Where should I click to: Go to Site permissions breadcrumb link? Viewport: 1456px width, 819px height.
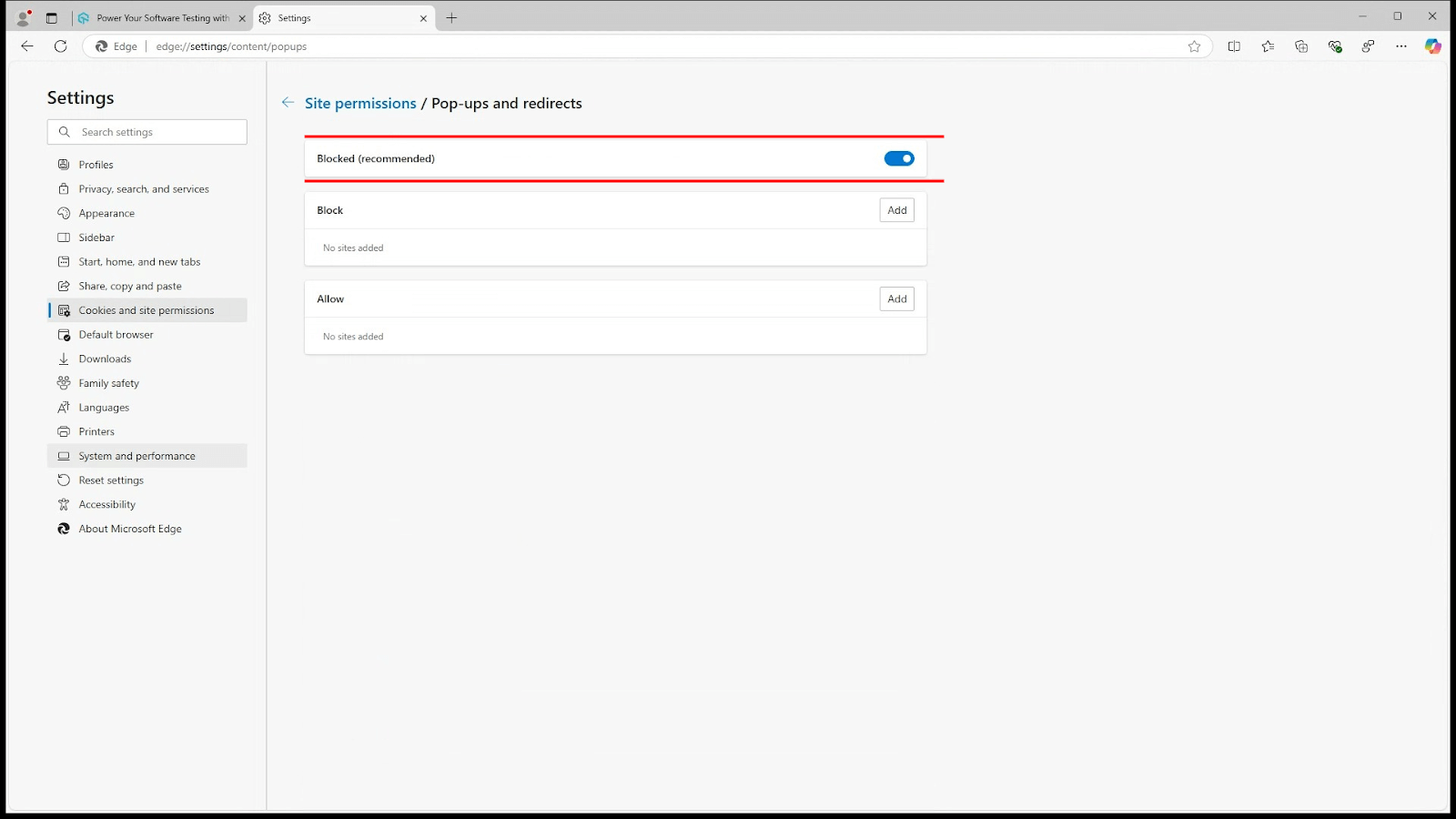pos(360,104)
